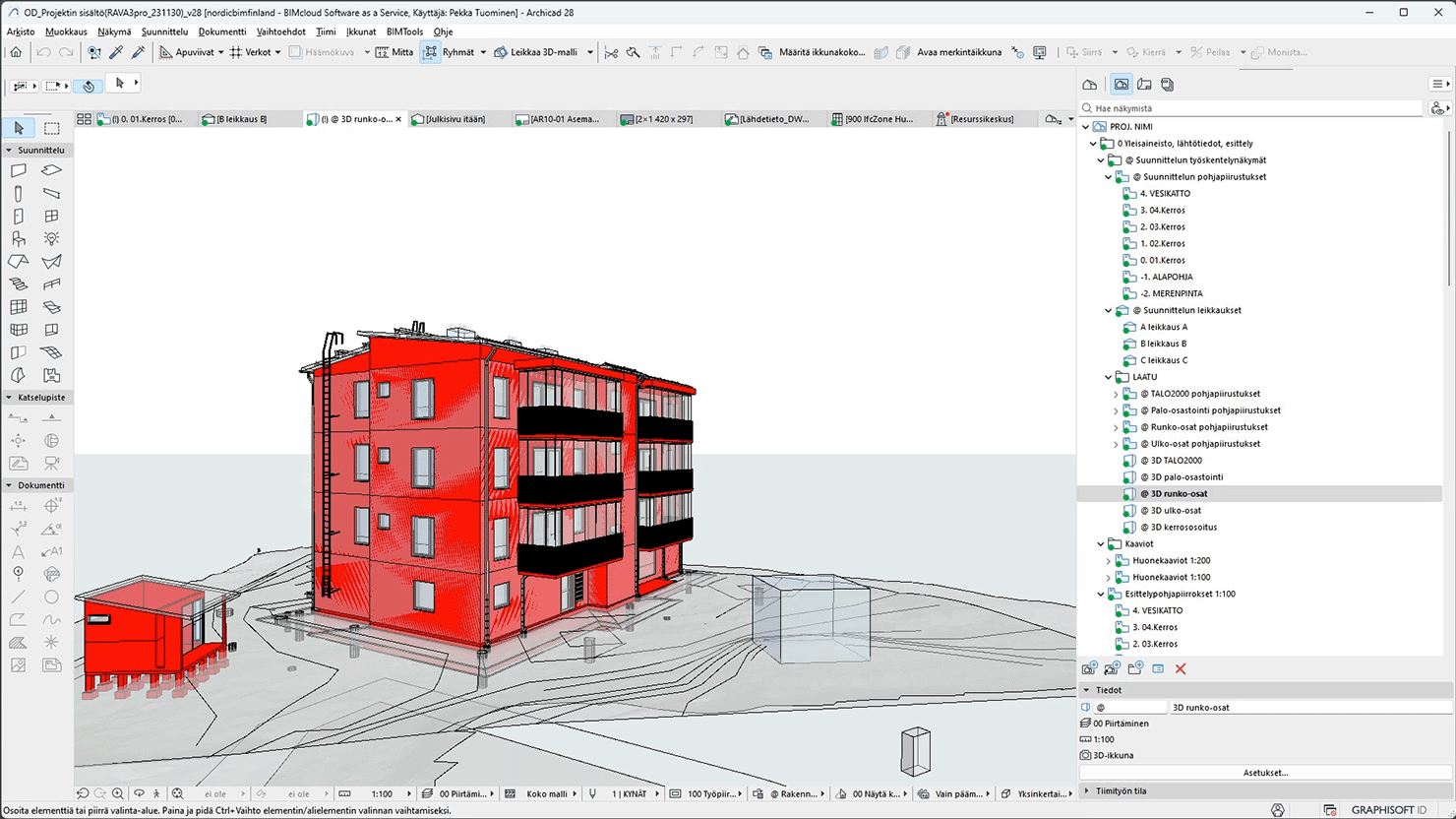Select the Railing tool
Image resolution: width=1456 pixels, height=819 pixels.
click(x=52, y=284)
